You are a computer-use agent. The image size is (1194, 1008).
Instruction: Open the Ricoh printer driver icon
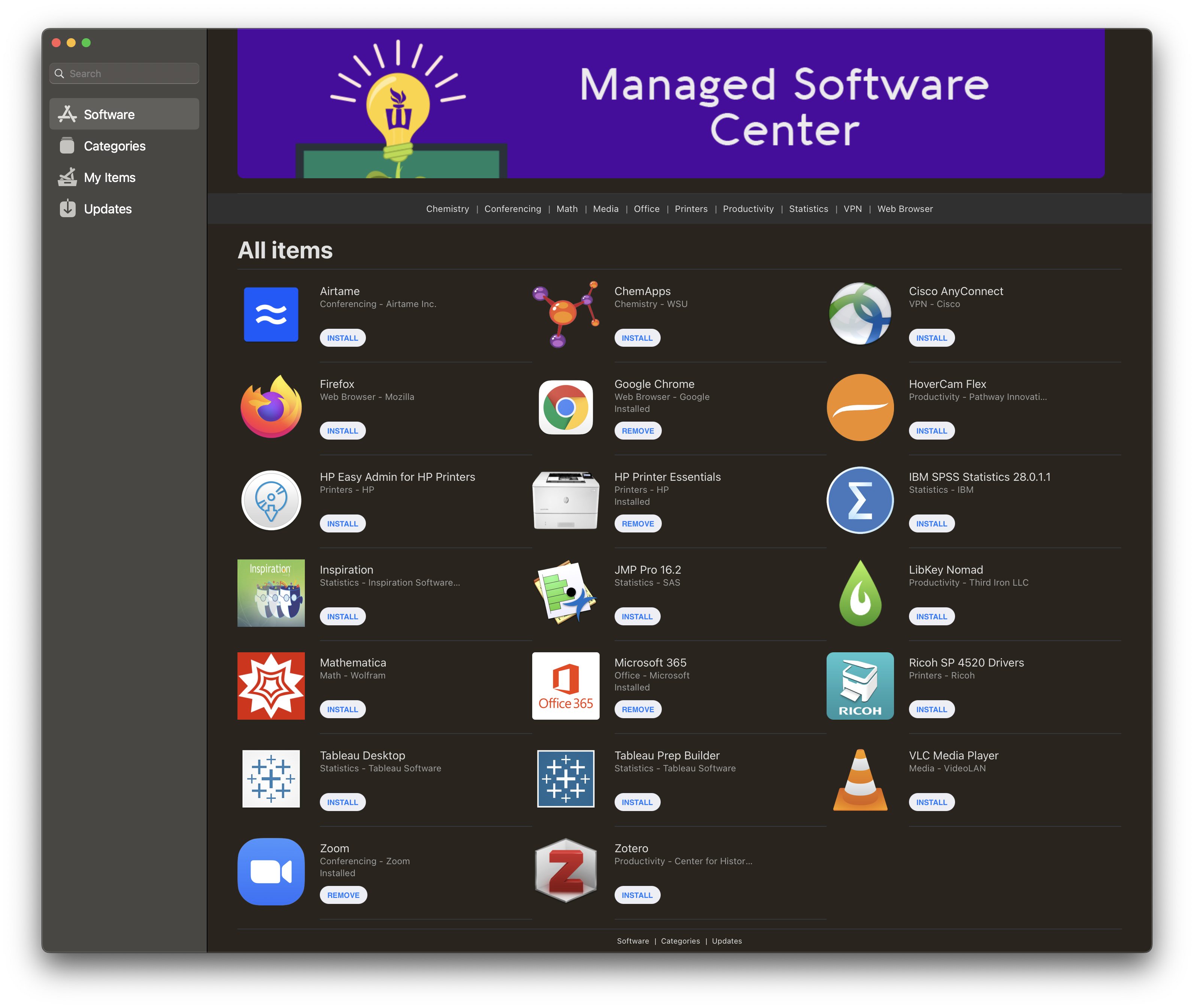click(860, 685)
